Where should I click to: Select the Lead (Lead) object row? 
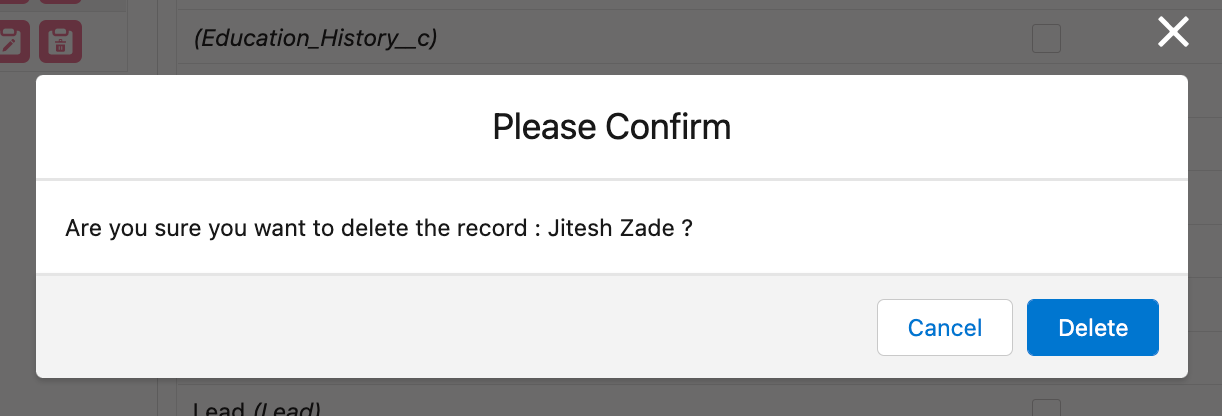(x=256, y=408)
